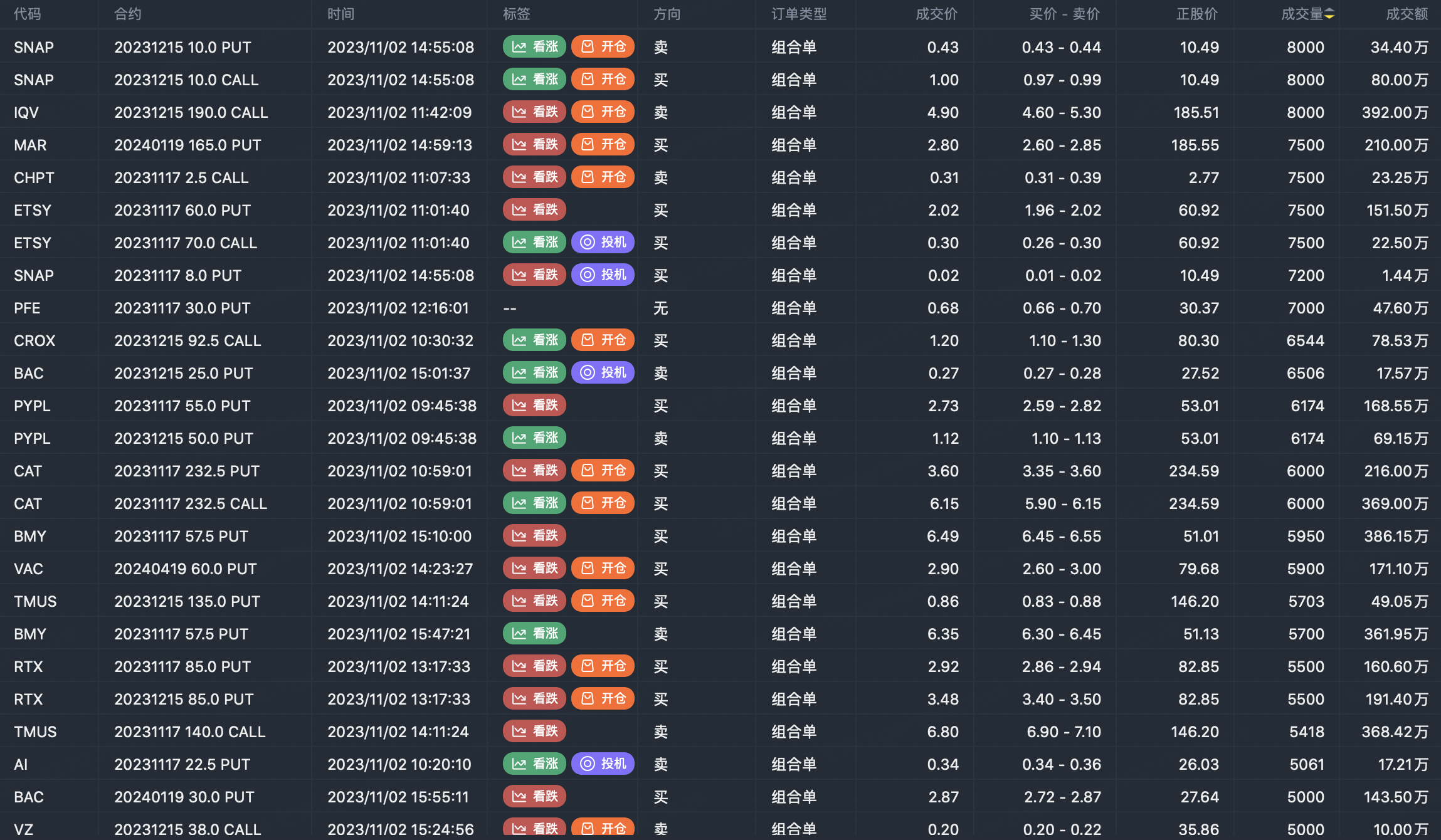Select the MAR ticker cell
Screen dimensions: 1441x840
30,145
